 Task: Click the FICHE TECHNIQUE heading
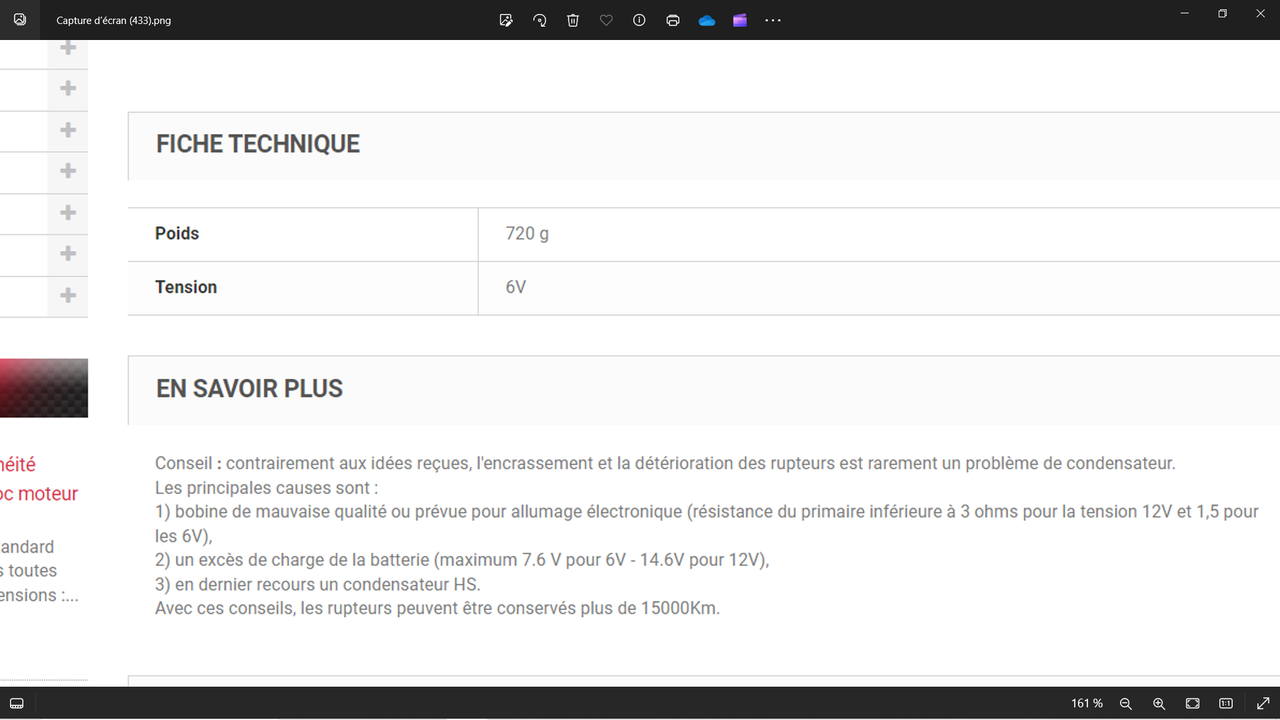pos(258,144)
